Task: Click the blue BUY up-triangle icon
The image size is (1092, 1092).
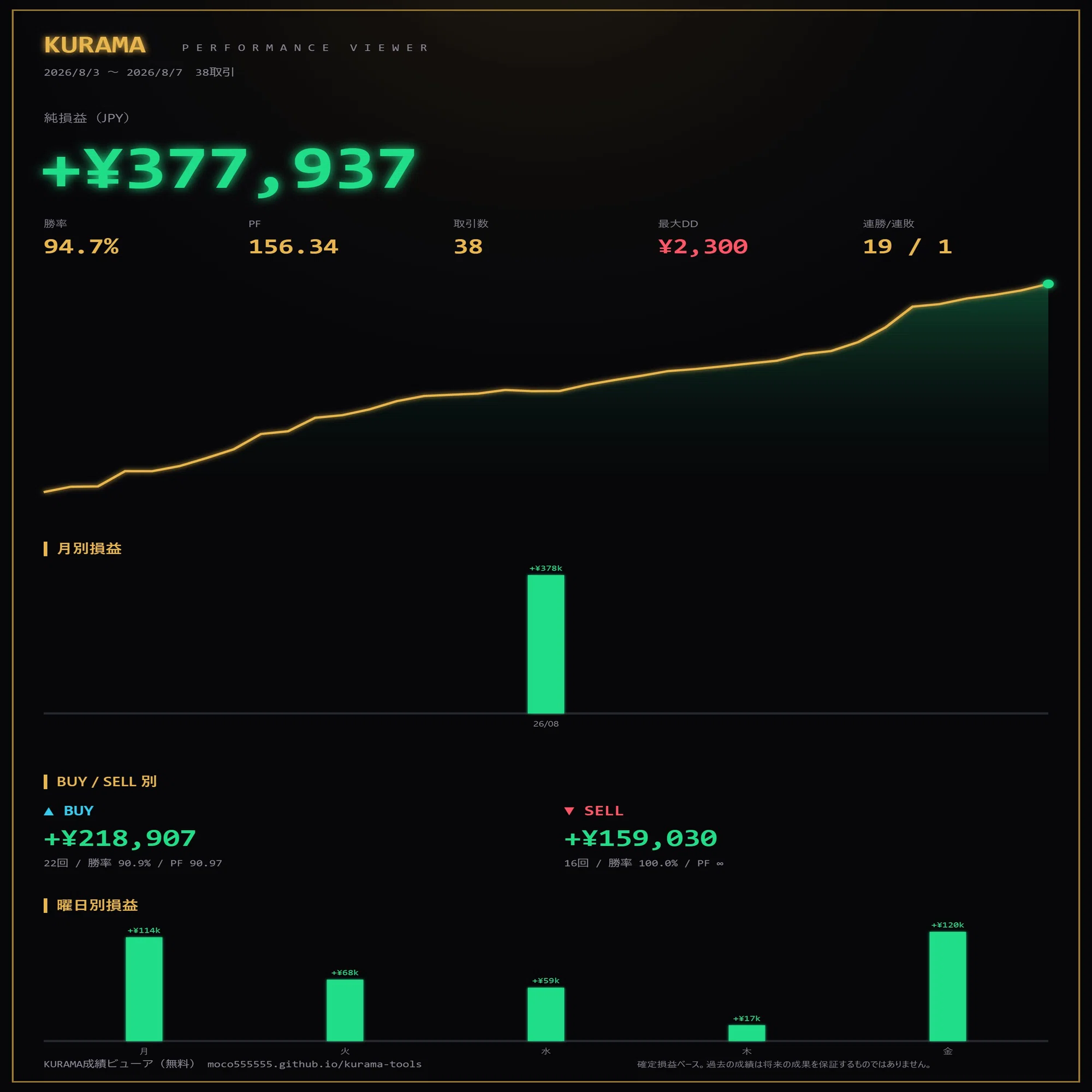Action: [49, 811]
